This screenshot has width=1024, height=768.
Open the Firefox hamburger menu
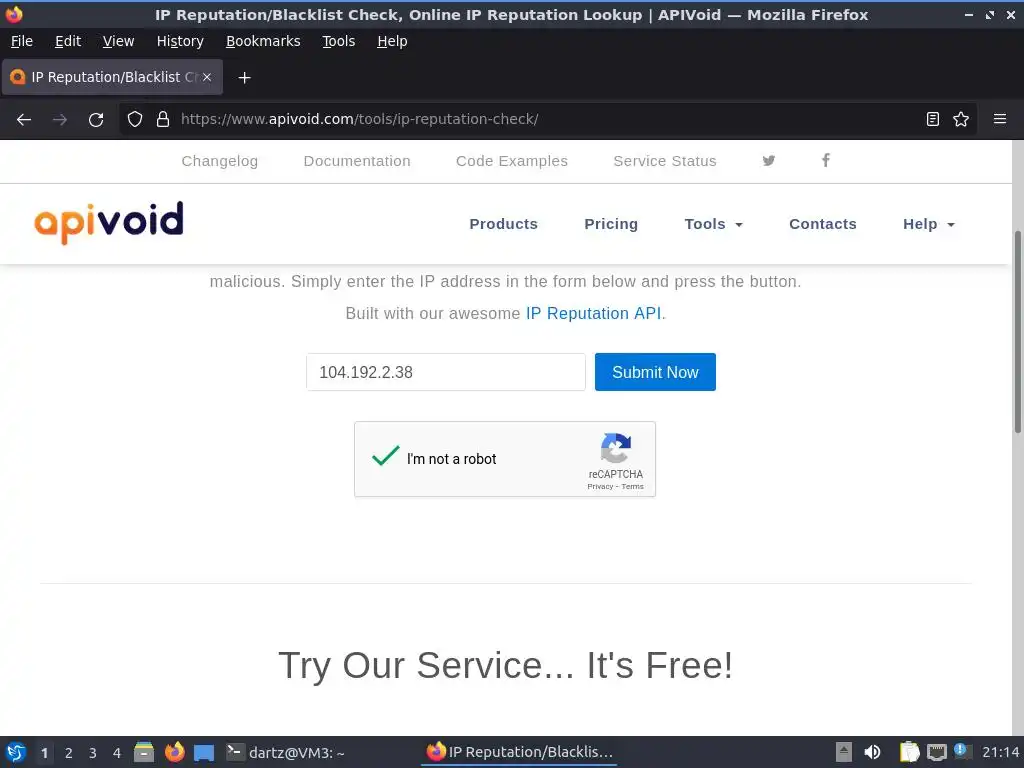point(1000,120)
